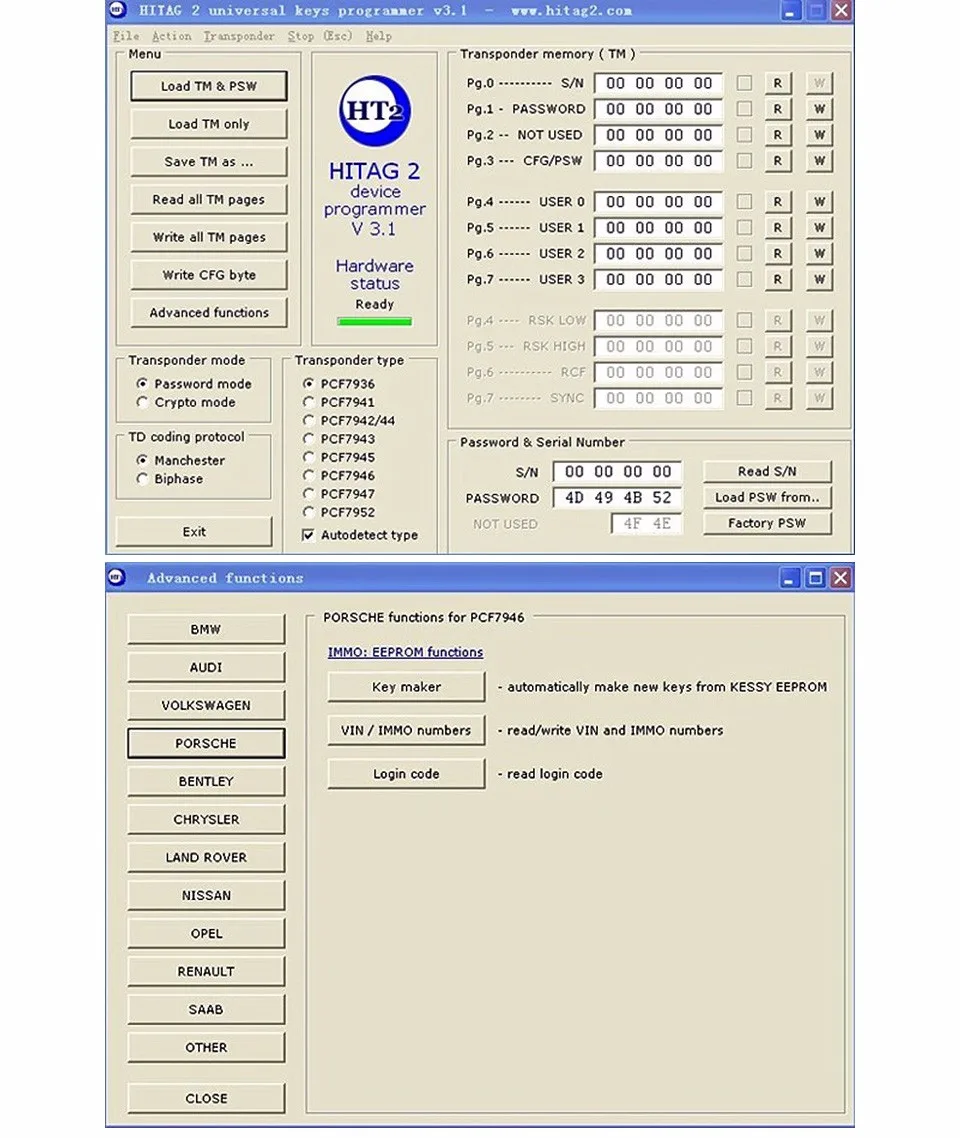Select AUDI in Advanced functions
960x1138 pixels.
click(x=206, y=667)
